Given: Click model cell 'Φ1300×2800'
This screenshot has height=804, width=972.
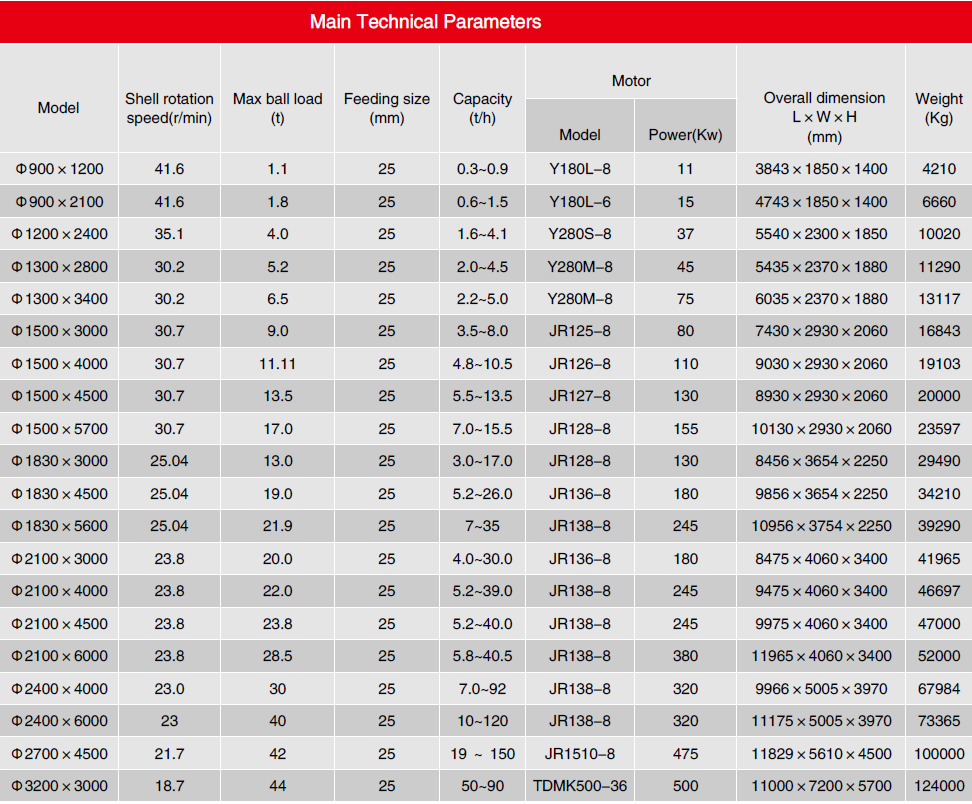Looking at the screenshot, I should pyautogui.click(x=59, y=267).
